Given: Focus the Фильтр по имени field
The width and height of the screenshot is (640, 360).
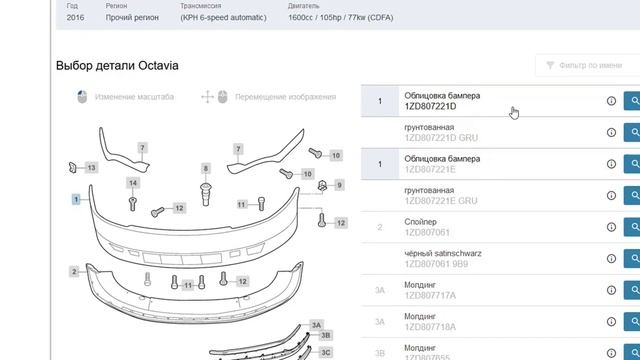Looking at the screenshot, I should coord(588,65).
